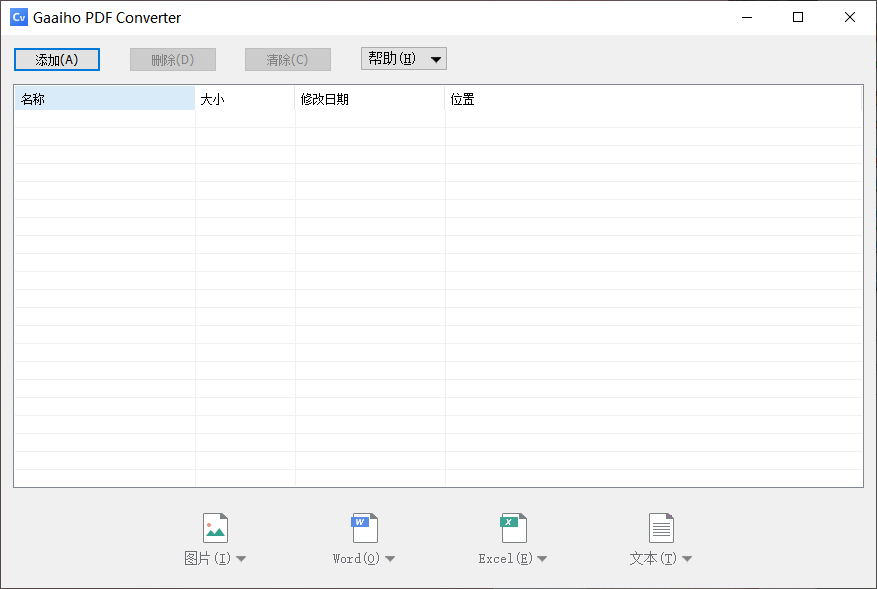
Task: Expand the Excel(E) dropdown arrow
Action: (542, 559)
